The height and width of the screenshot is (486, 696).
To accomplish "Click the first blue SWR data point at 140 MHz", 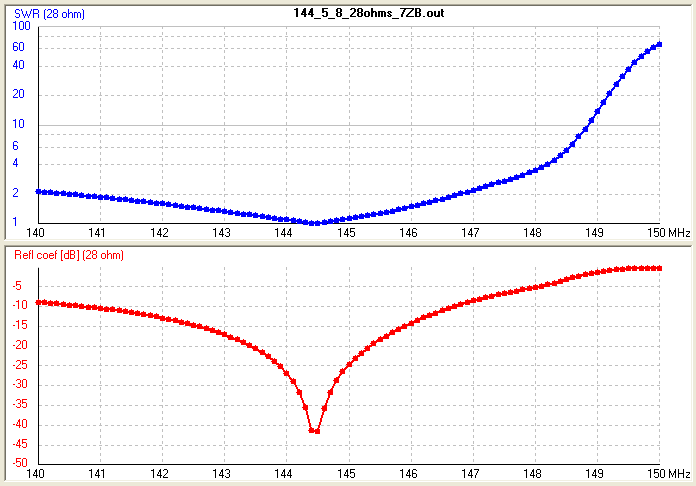I will tap(39, 192).
